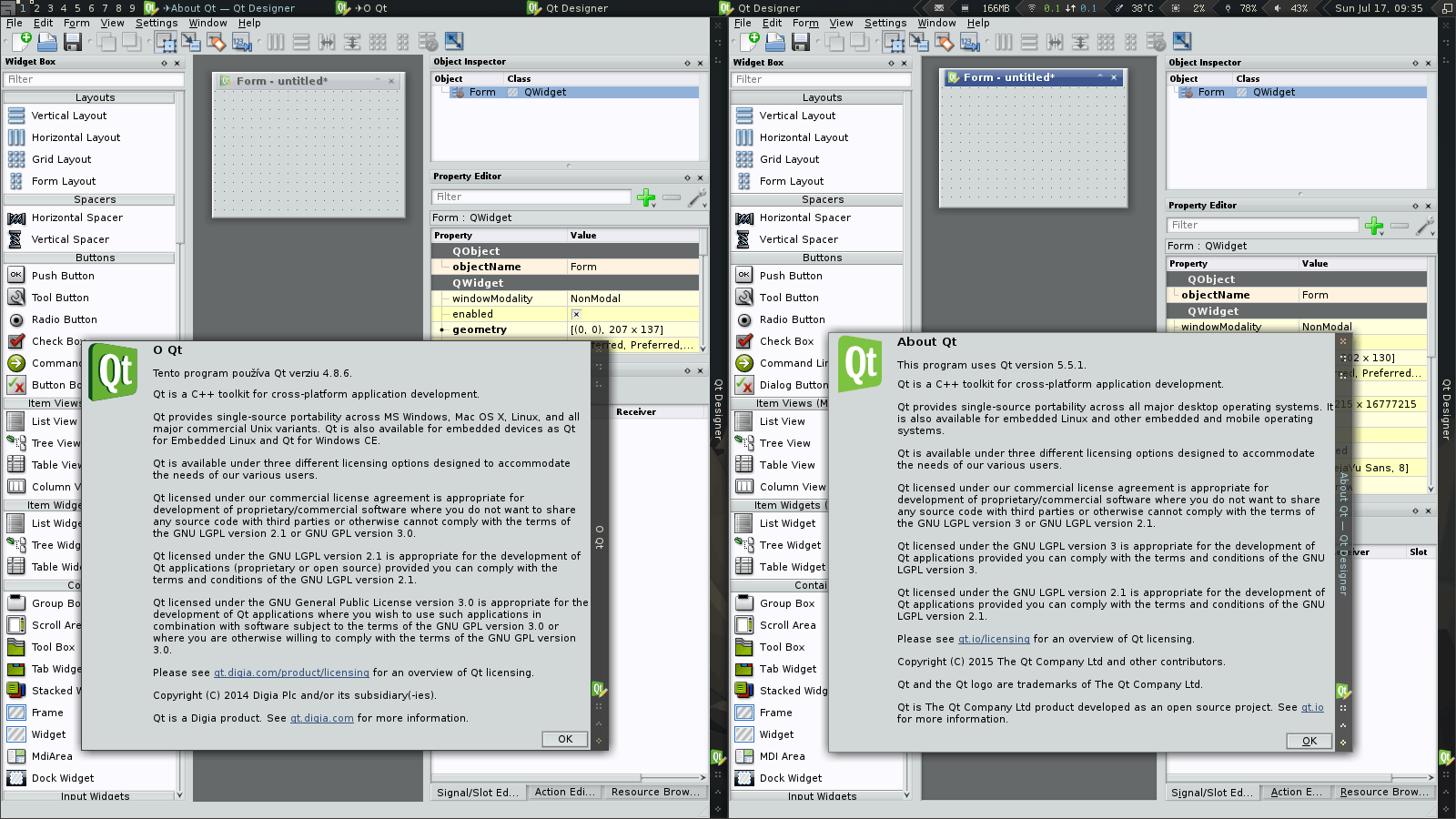Click the date and time in top bar
1456x819 pixels.
click(x=1379, y=8)
